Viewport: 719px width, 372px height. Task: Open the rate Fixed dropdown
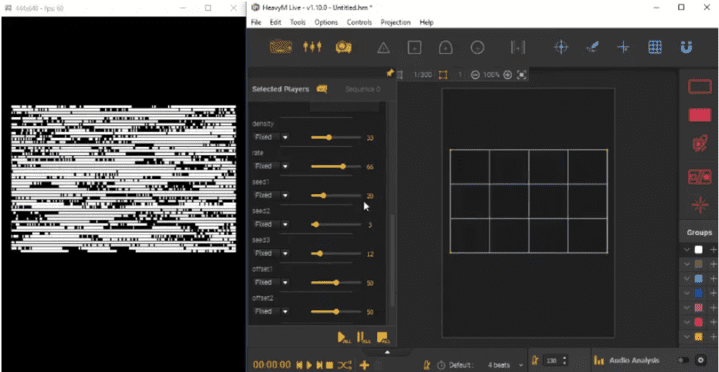coord(271,166)
